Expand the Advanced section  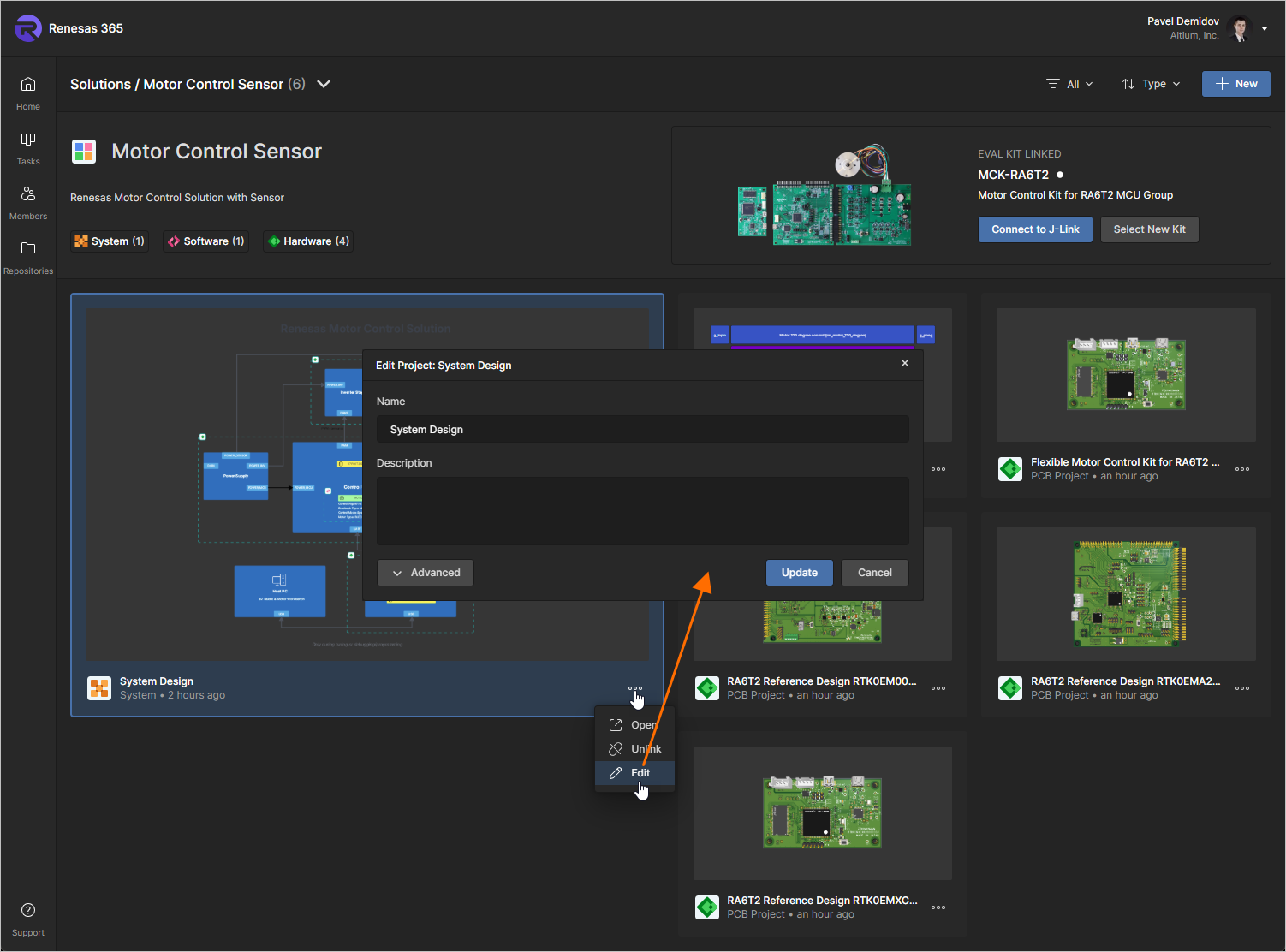coord(426,573)
